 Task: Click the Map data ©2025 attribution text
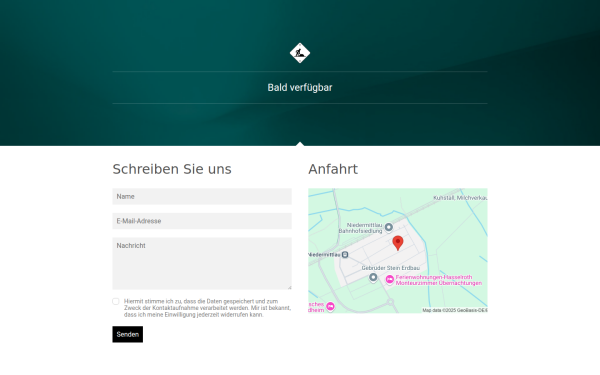pyautogui.click(x=455, y=310)
